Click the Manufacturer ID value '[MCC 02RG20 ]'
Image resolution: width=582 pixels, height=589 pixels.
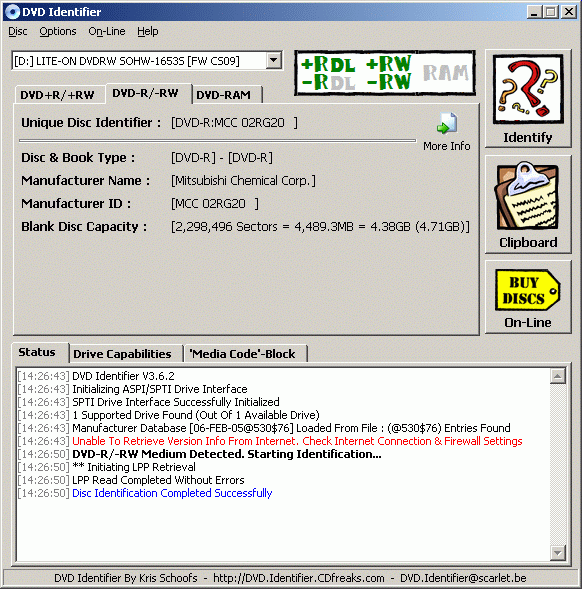(x=215, y=204)
